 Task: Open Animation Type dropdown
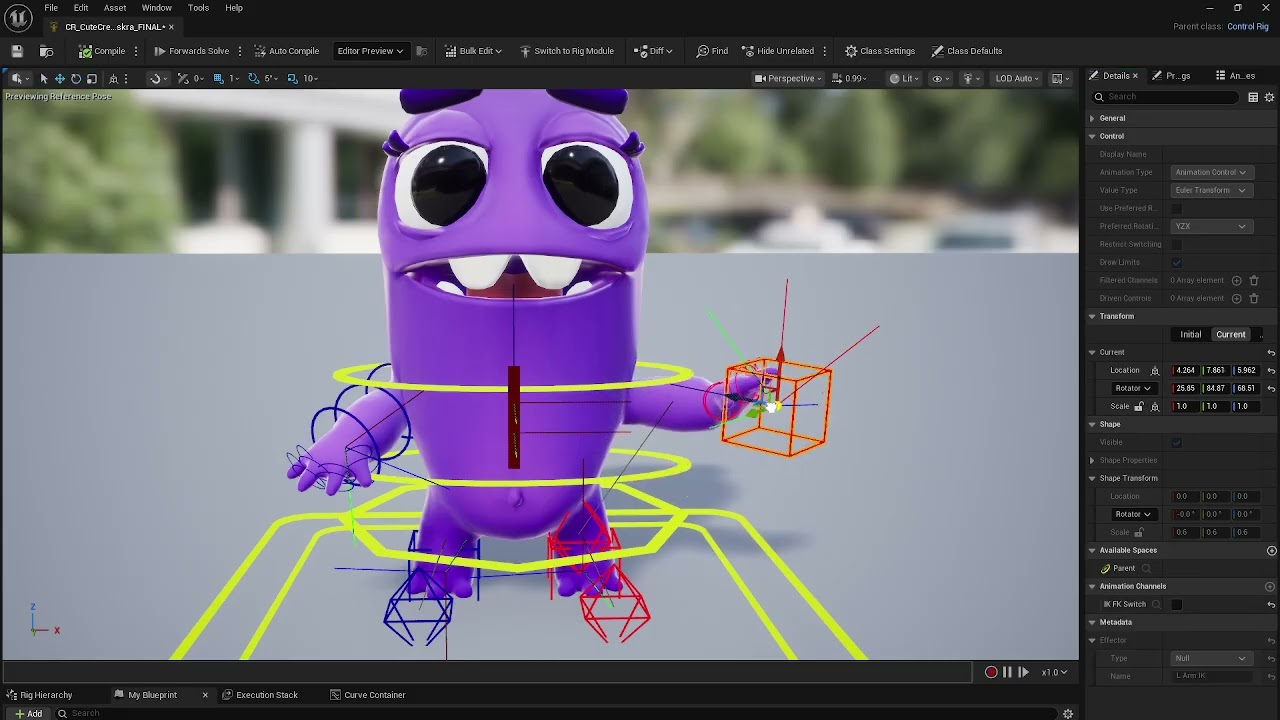click(1210, 172)
